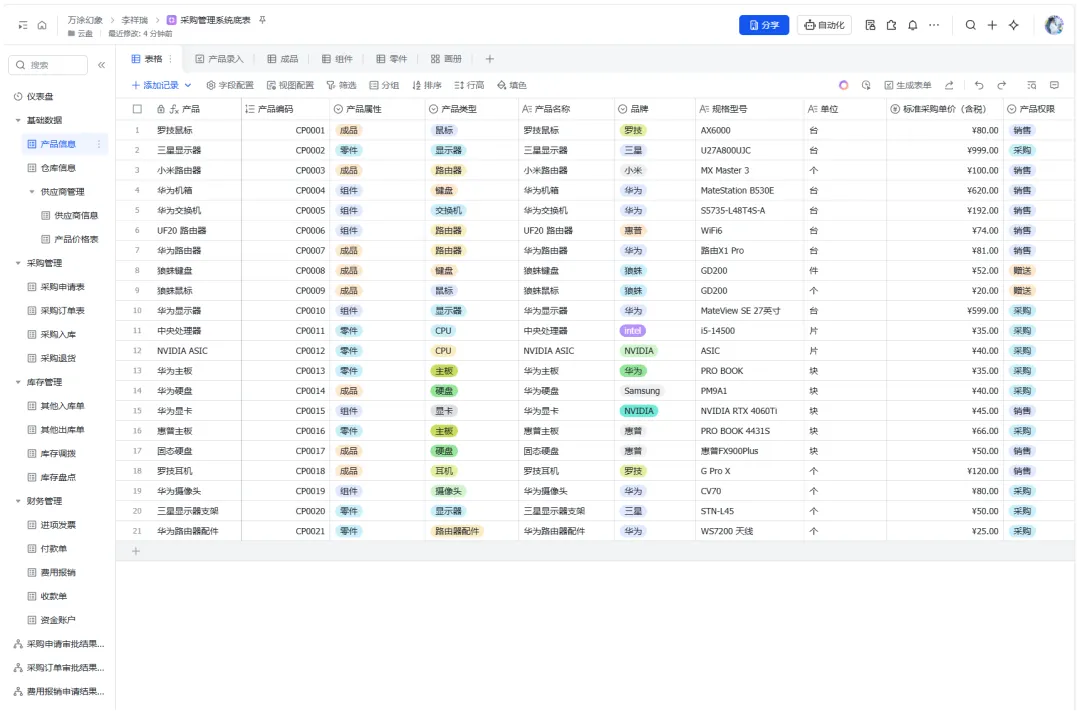Collapse the 财务管理 tree group
Image resolution: width=1080 pixels, height=714 pixels.
click(18, 501)
